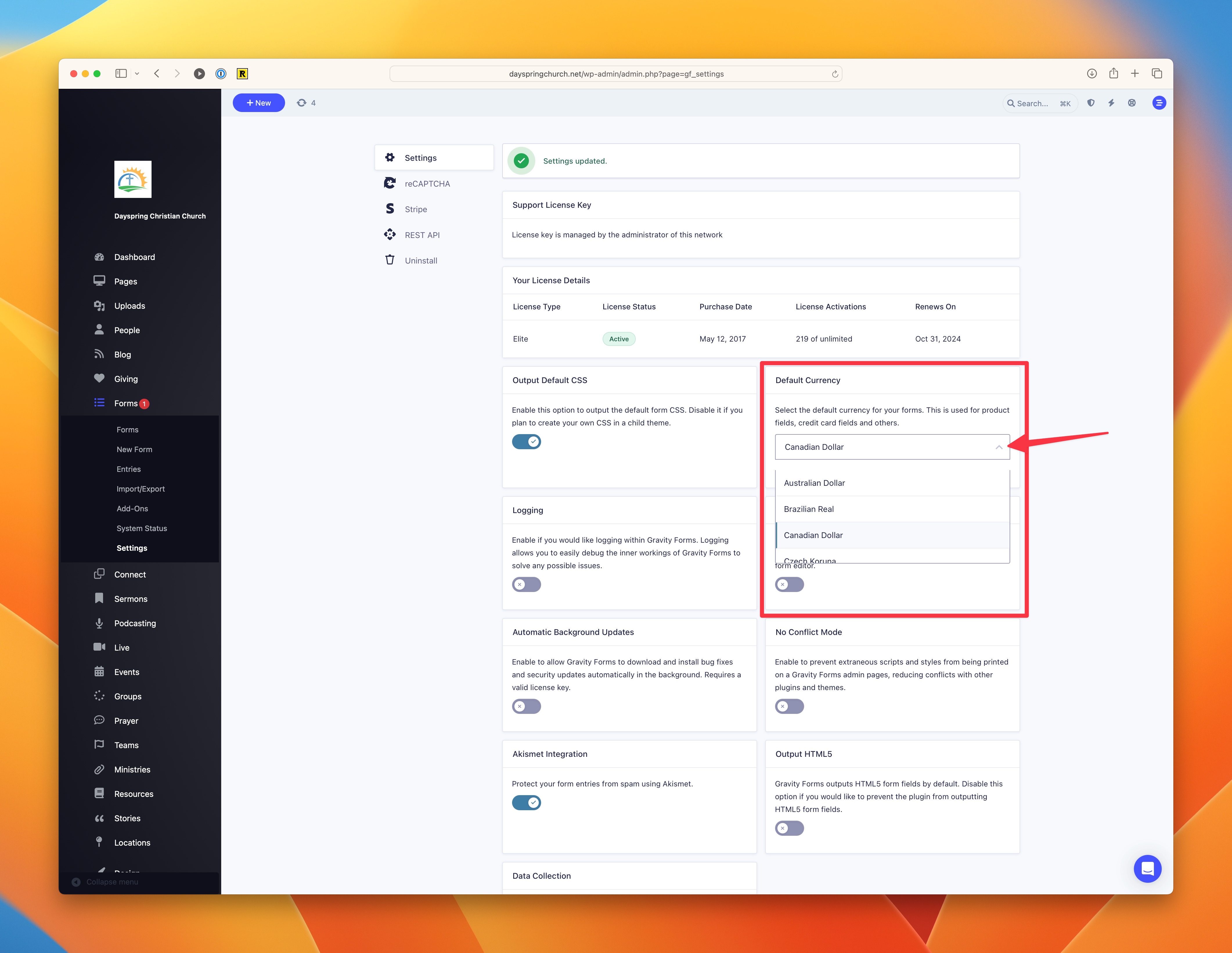Toggle the switch below the currency dropdown
Image resolution: width=1232 pixels, height=953 pixels.
(x=789, y=585)
